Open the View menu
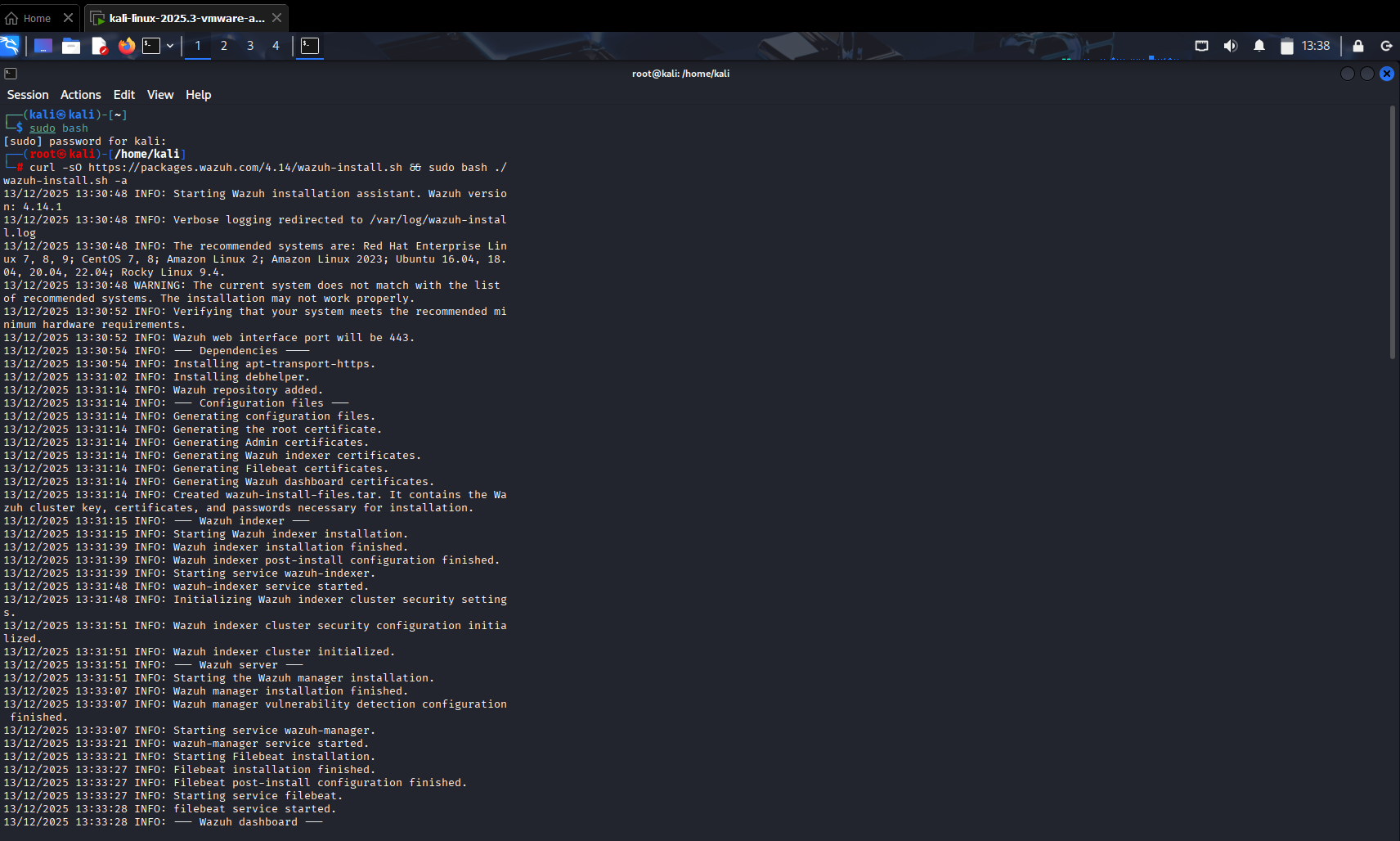 (x=160, y=95)
